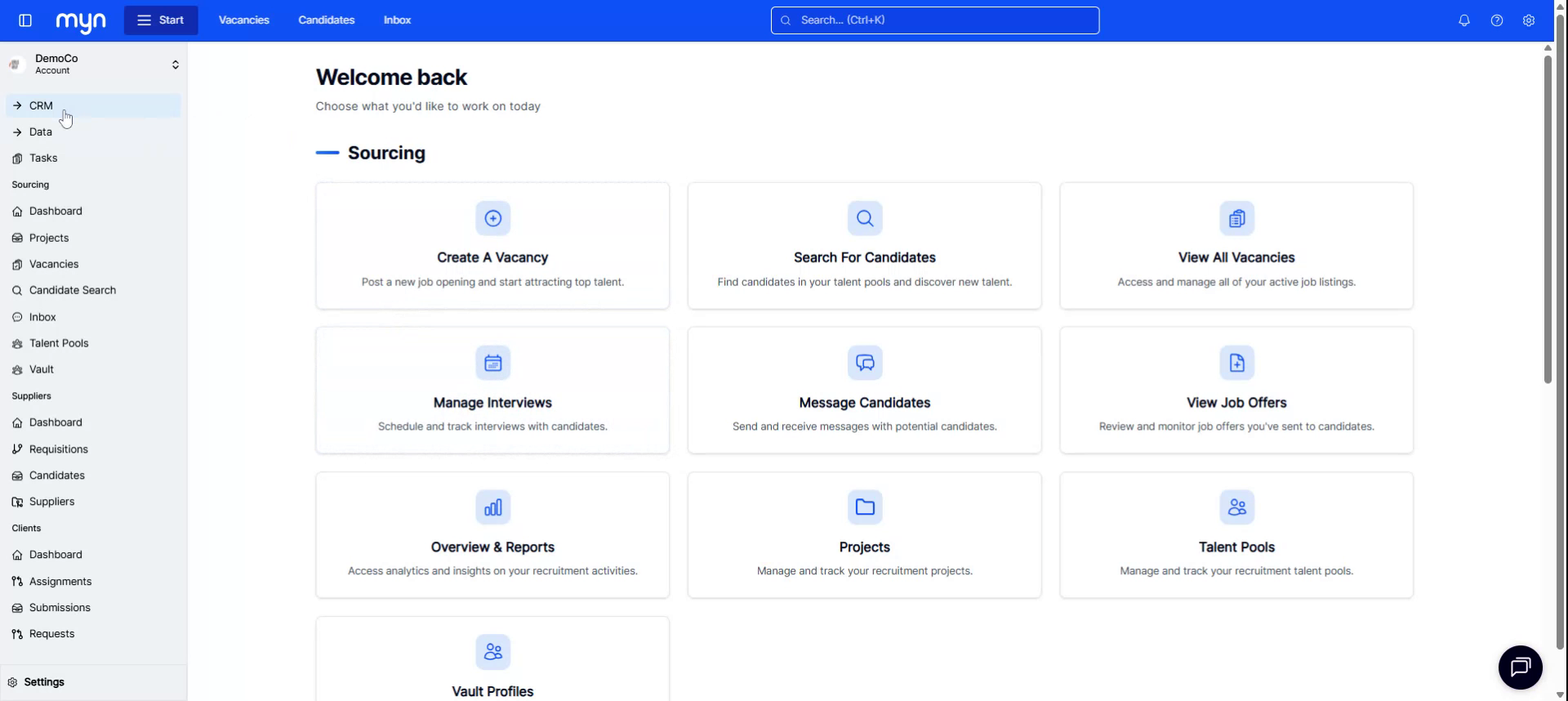Go to the Vacancies top tab
This screenshot has width=1568, height=701.
click(x=243, y=20)
